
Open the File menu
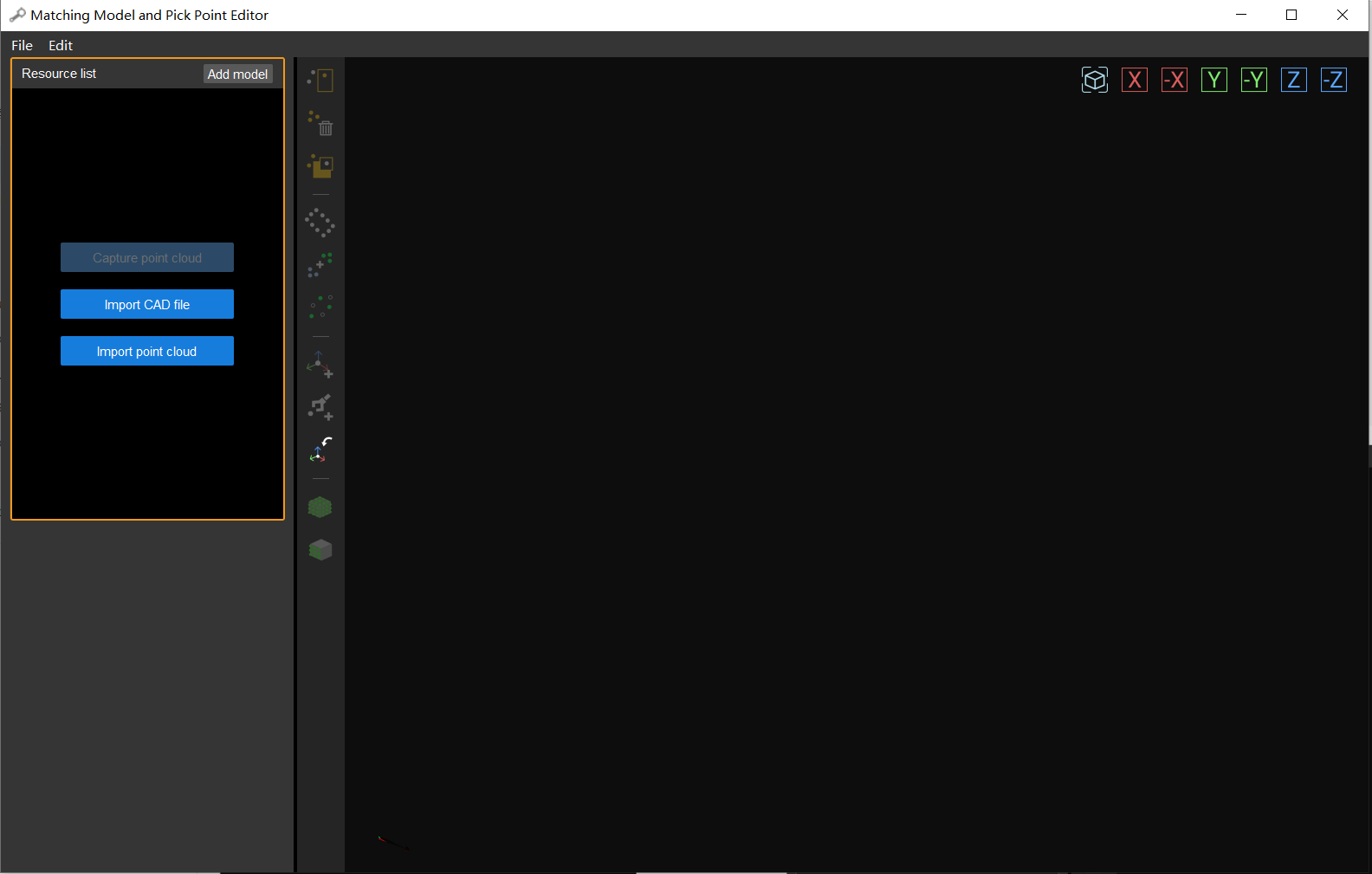point(22,45)
